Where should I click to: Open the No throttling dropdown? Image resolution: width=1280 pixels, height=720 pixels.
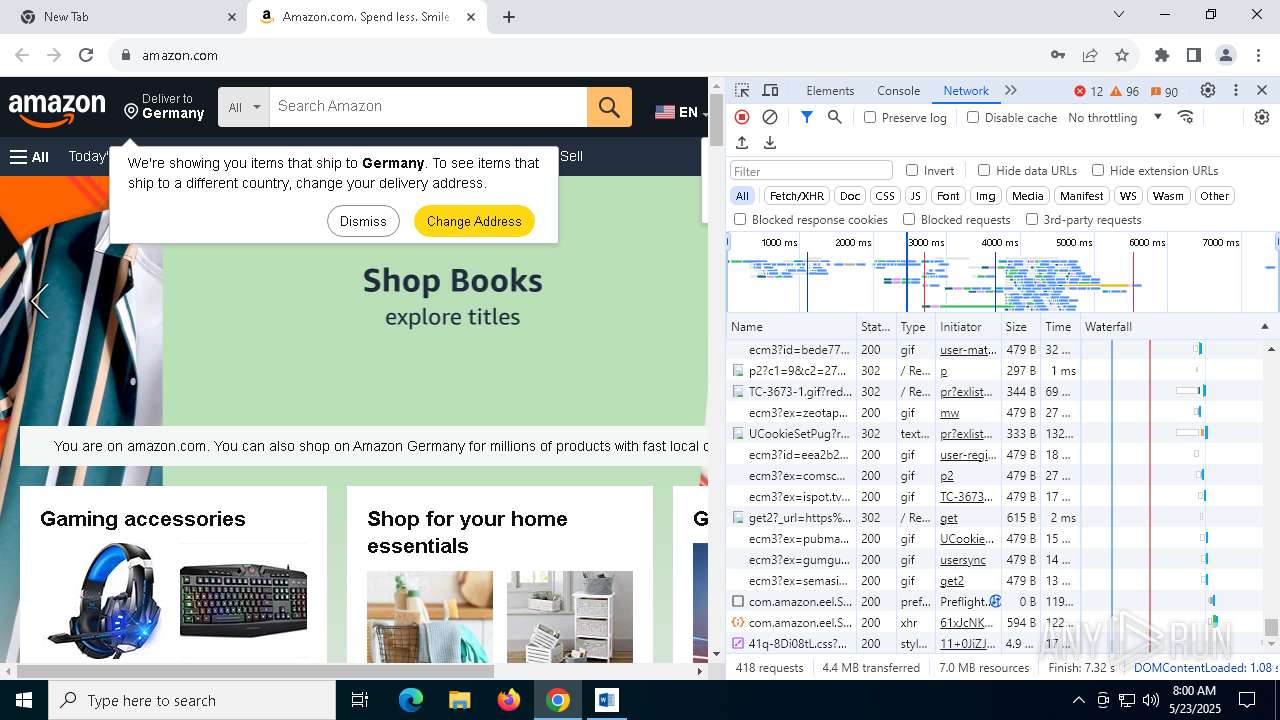[1115, 117]
